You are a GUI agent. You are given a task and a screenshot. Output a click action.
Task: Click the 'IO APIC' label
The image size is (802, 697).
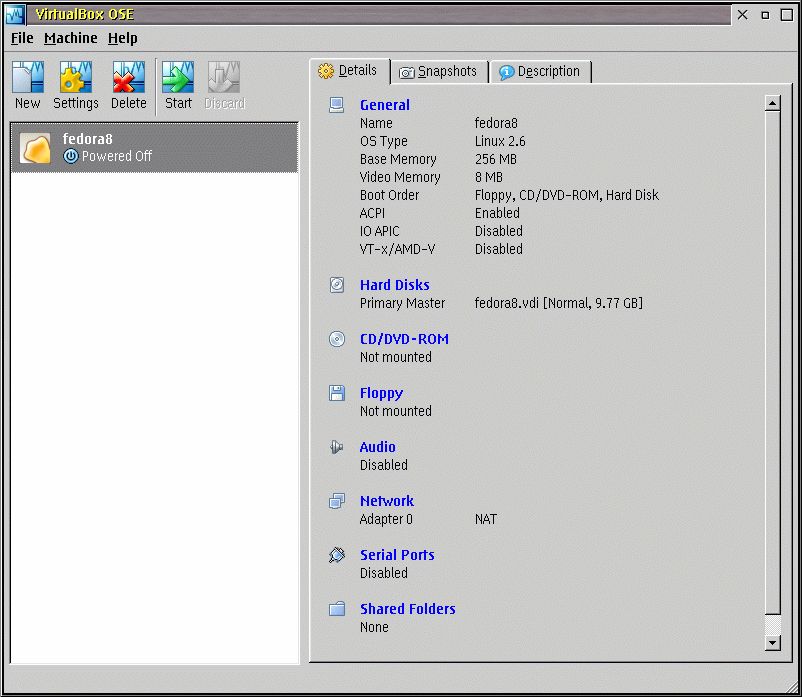click(x=380, y=231)
